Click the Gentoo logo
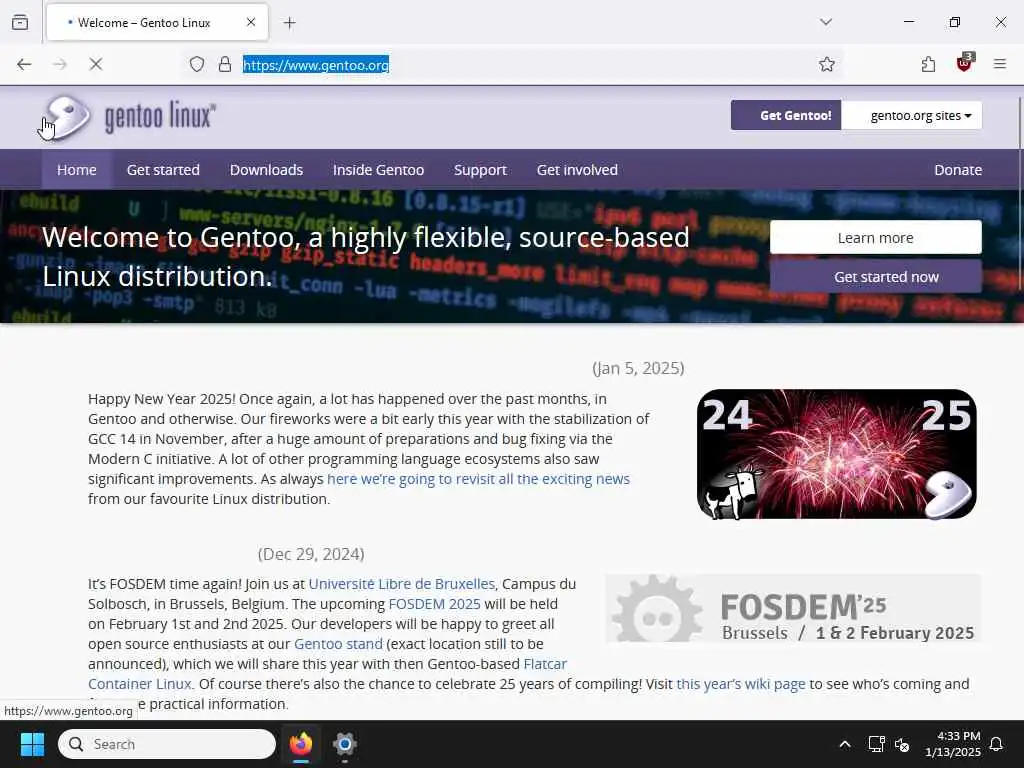This screenshot has height=768, width=1024. [128, 117]
